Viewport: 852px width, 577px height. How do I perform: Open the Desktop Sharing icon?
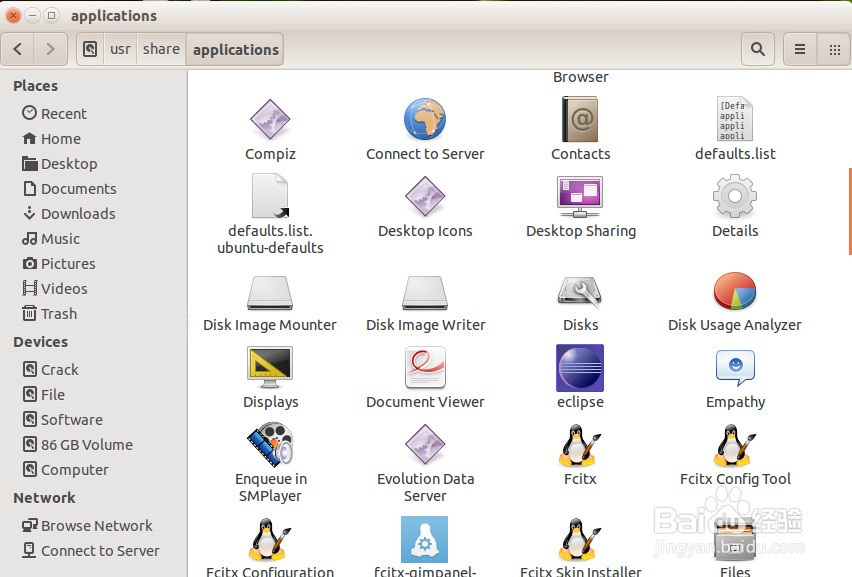[580, 196]
